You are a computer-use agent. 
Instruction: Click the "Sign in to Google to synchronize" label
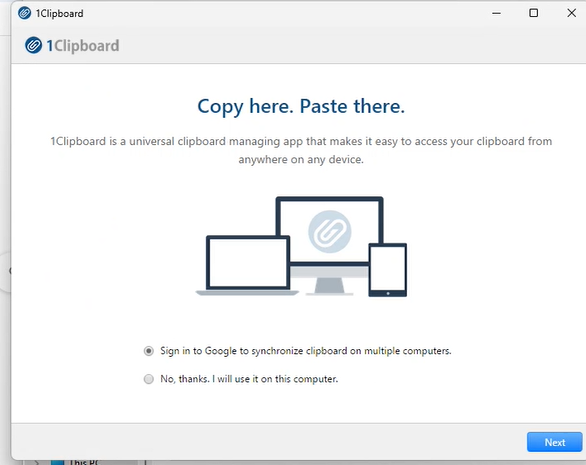pos(306,351)
